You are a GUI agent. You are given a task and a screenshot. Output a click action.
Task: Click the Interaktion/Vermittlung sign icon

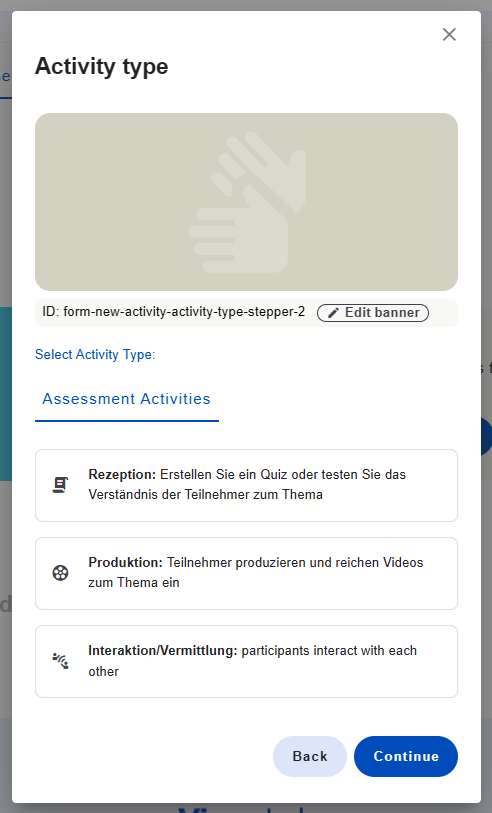(61, 661)
